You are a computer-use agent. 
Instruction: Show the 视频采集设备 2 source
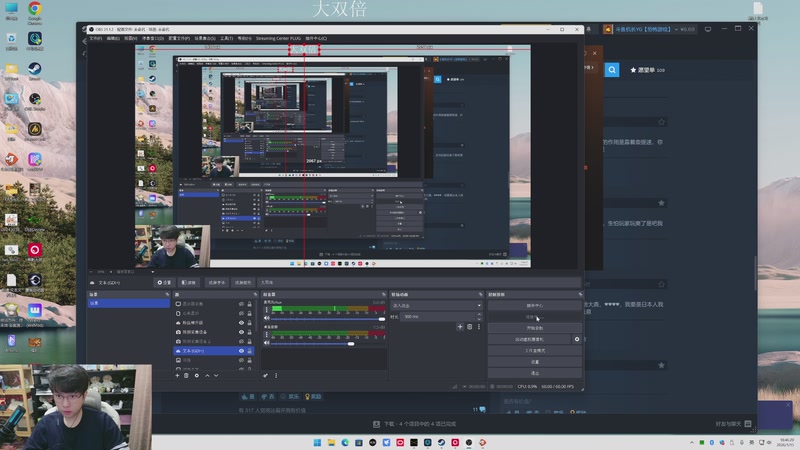(x=241, y=341)
